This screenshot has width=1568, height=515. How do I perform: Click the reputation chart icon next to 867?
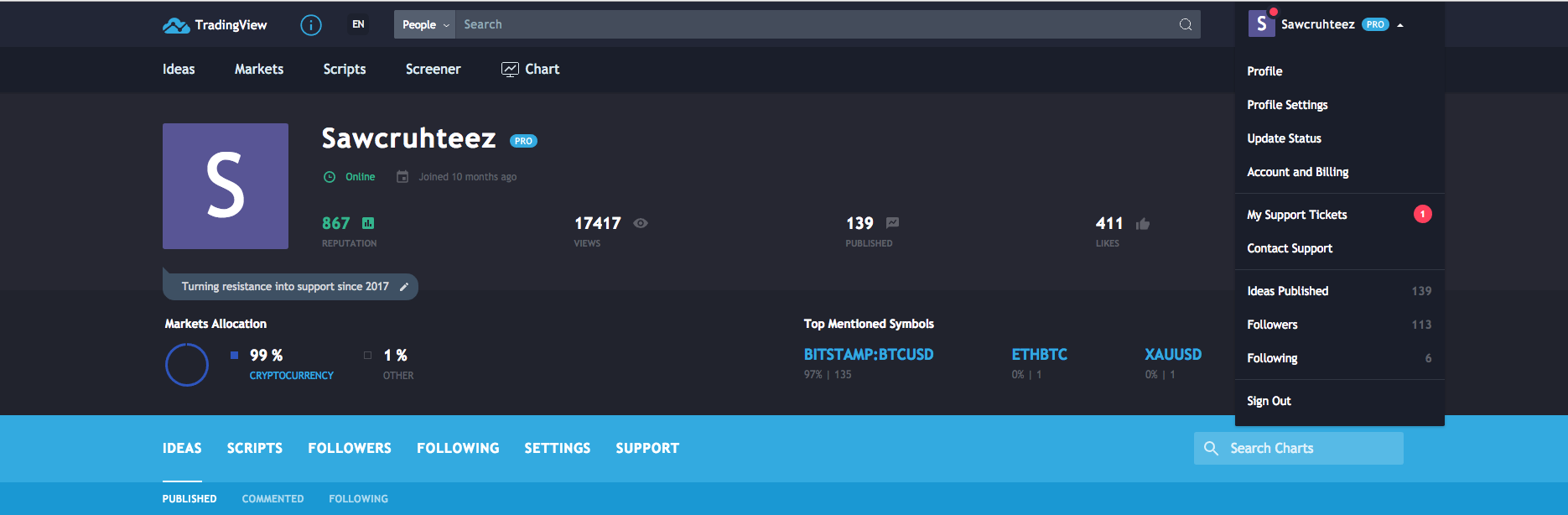(368, 223)
